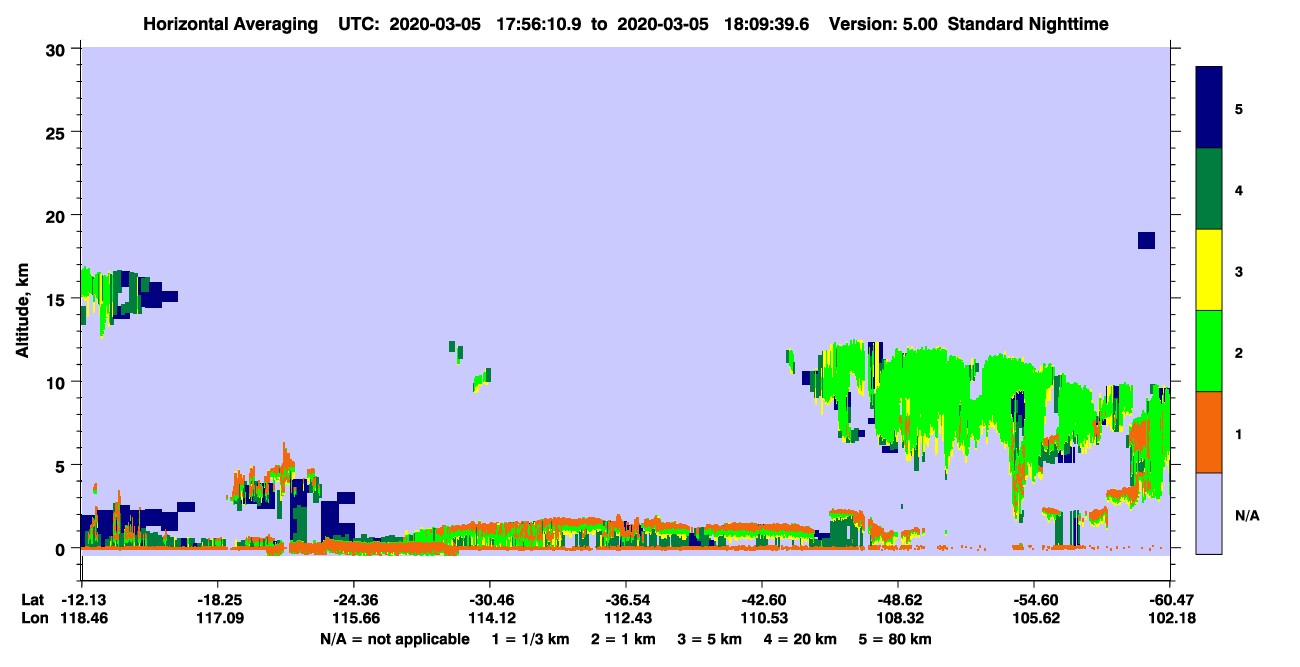Click legend text '3 = 5 km'
Screen dimensions: 1300x667
click(710, 638)
